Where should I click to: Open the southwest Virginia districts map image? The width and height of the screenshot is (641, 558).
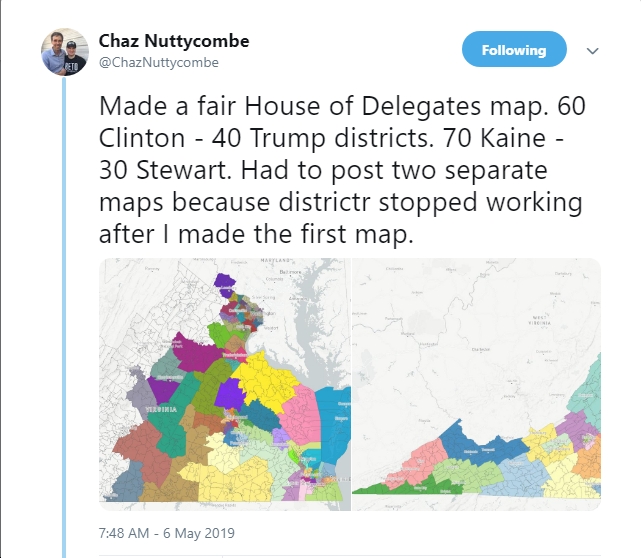coord(476,384)
